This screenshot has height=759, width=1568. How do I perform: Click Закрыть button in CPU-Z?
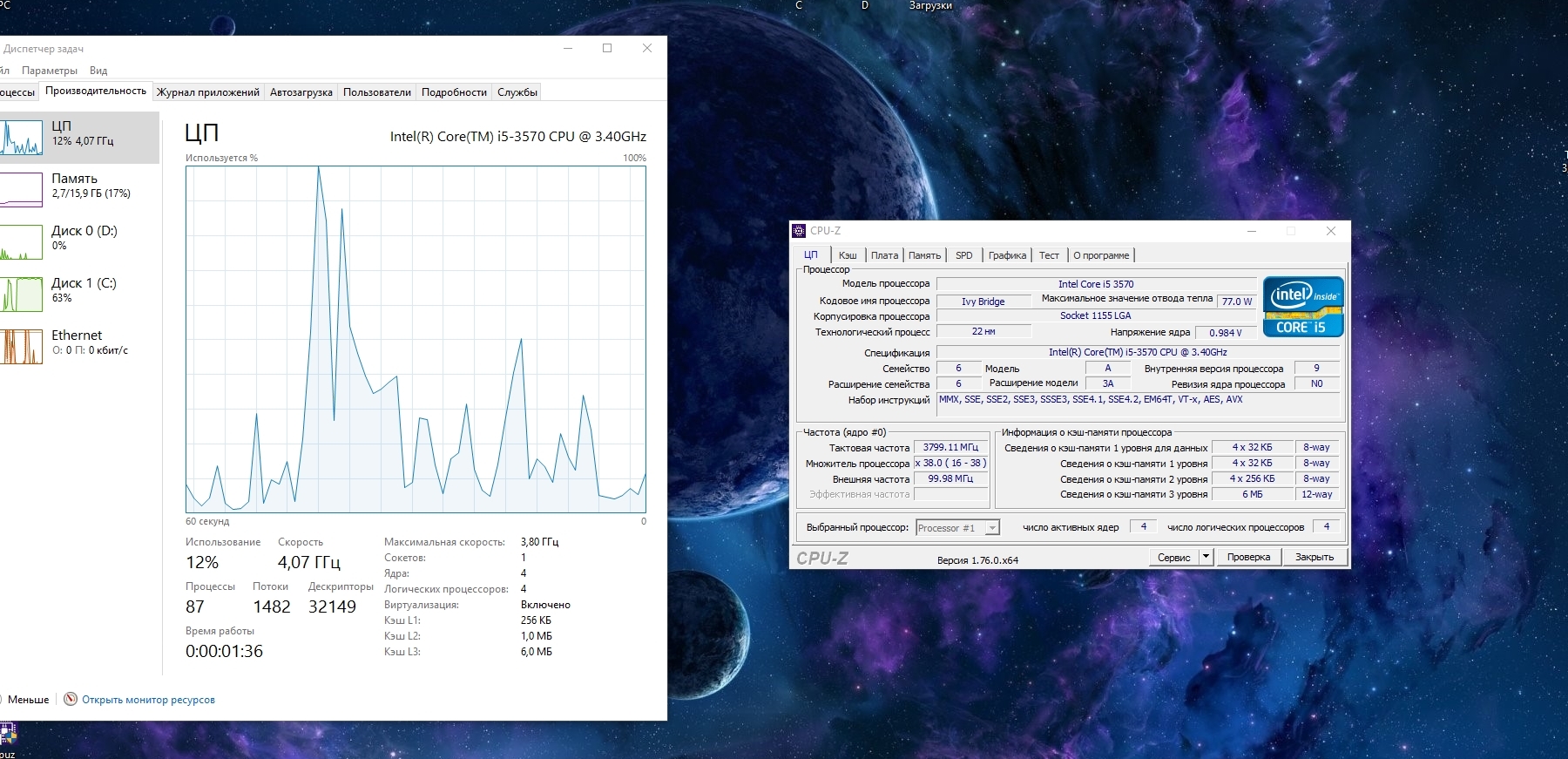click(x=1315, y=557)
